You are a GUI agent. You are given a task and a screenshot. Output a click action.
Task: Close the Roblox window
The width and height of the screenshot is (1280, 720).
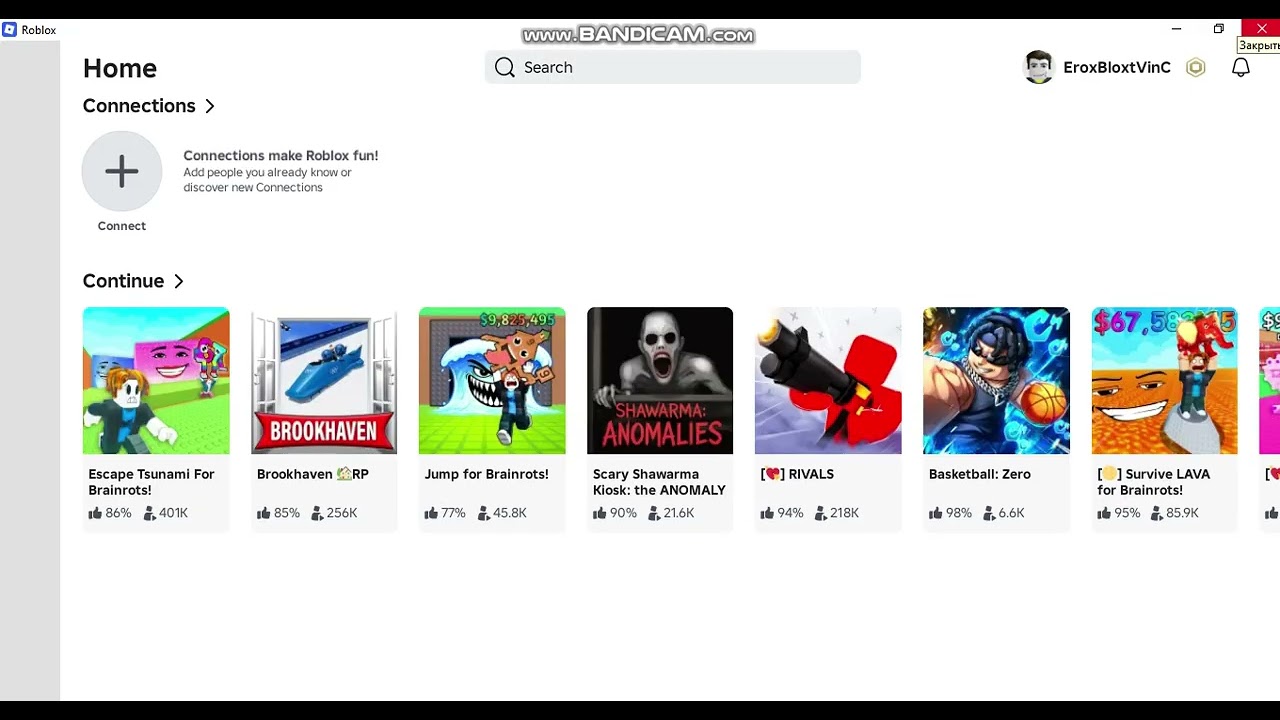point(1261,29)
